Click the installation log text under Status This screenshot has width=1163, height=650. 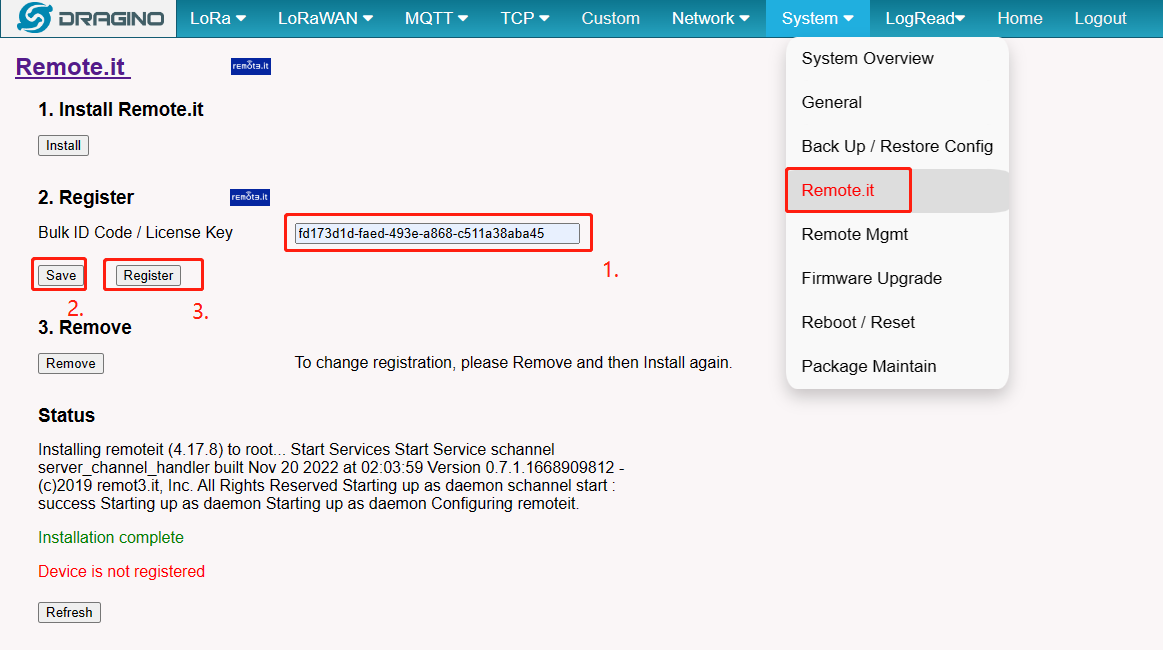coord(332,476)
